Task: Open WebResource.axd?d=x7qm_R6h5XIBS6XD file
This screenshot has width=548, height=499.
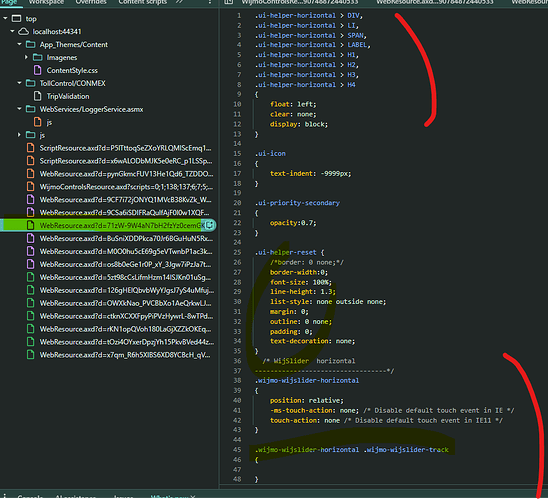Action: [x=125, y=355]
